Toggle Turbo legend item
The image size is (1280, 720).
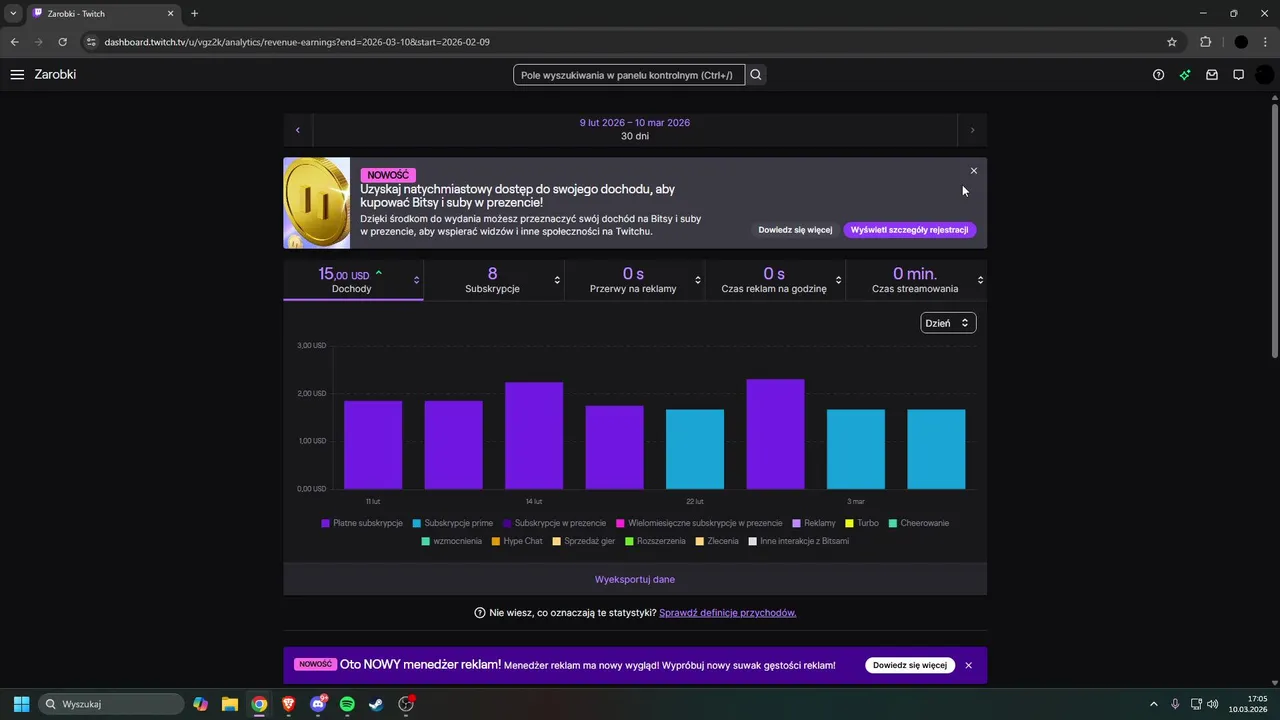pos(862,523)
